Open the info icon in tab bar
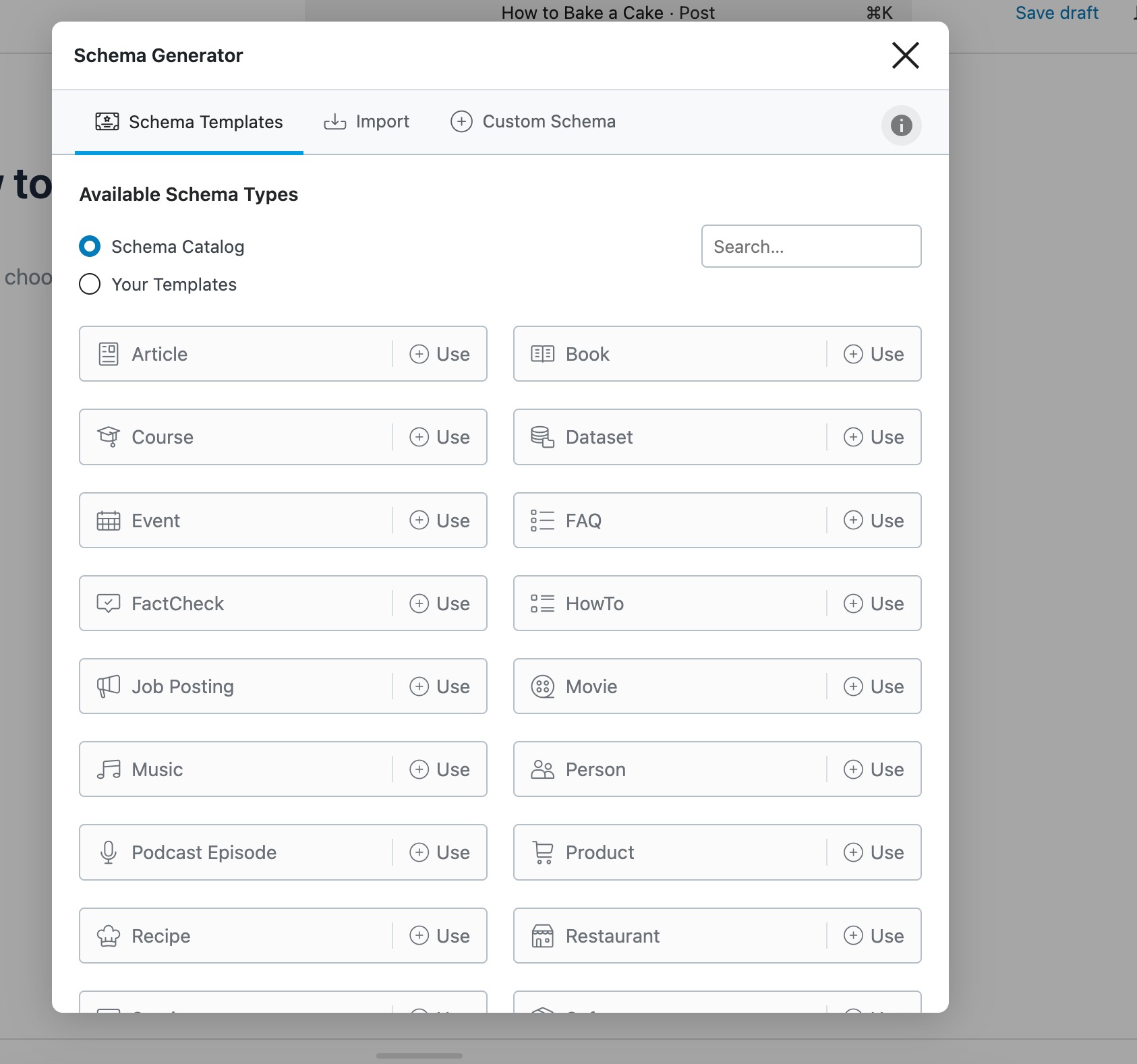1137x1064 pixels. click(x=901, y=125)
